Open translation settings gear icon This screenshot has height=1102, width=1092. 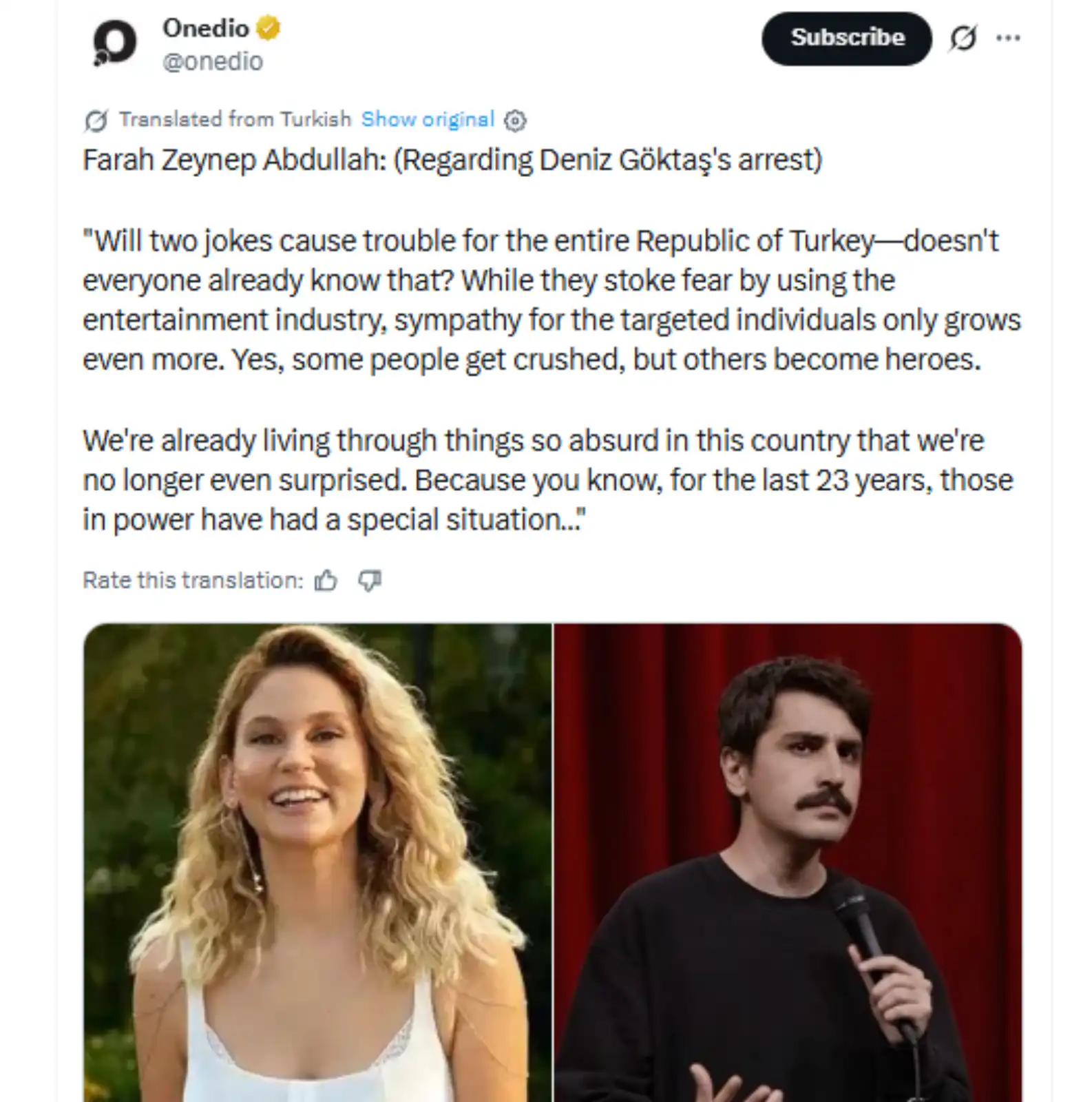pos(515,121)
